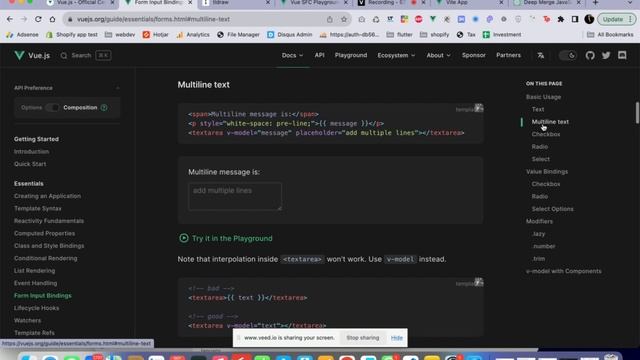This screenshot has width=640, height=360.
Task: Toggle Options/Composition API switch
Action: coord(52,108)
